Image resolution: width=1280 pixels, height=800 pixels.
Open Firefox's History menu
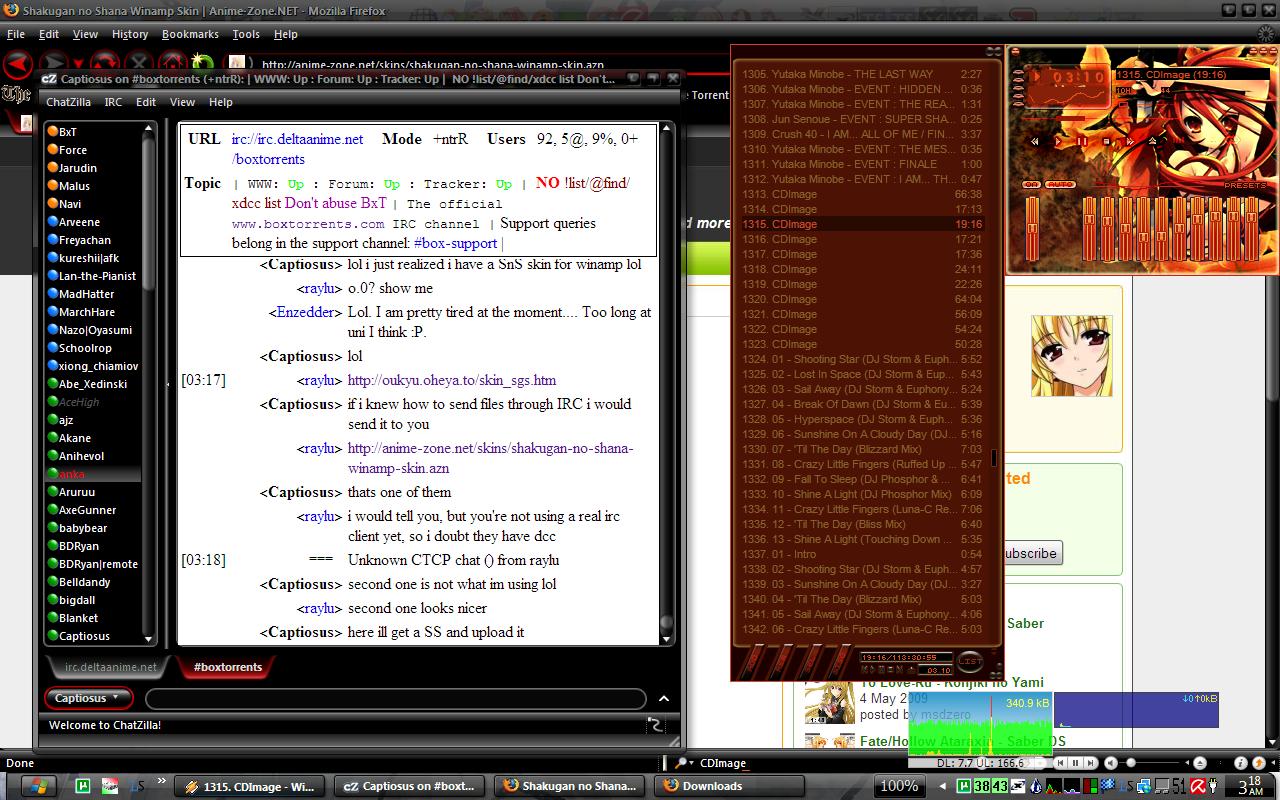pyautogui.click(x=130, y=34)
